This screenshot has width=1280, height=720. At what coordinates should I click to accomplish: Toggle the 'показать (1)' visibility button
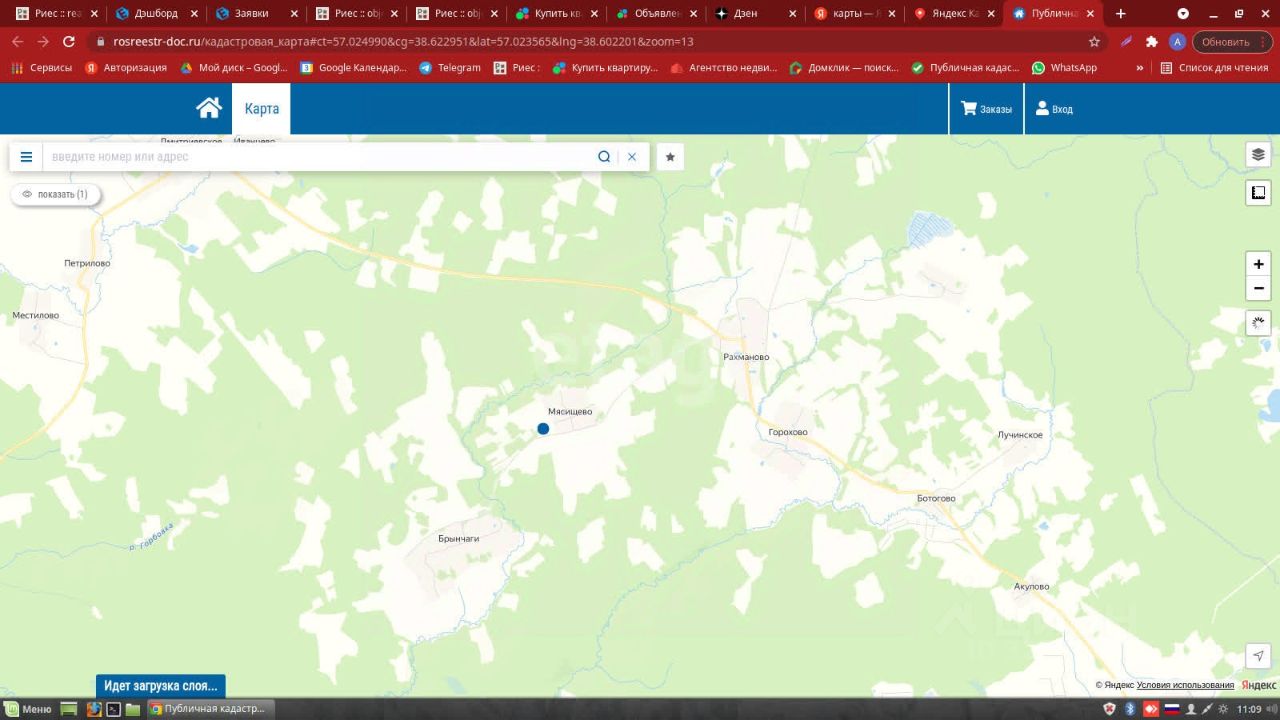tap(56, 194)
